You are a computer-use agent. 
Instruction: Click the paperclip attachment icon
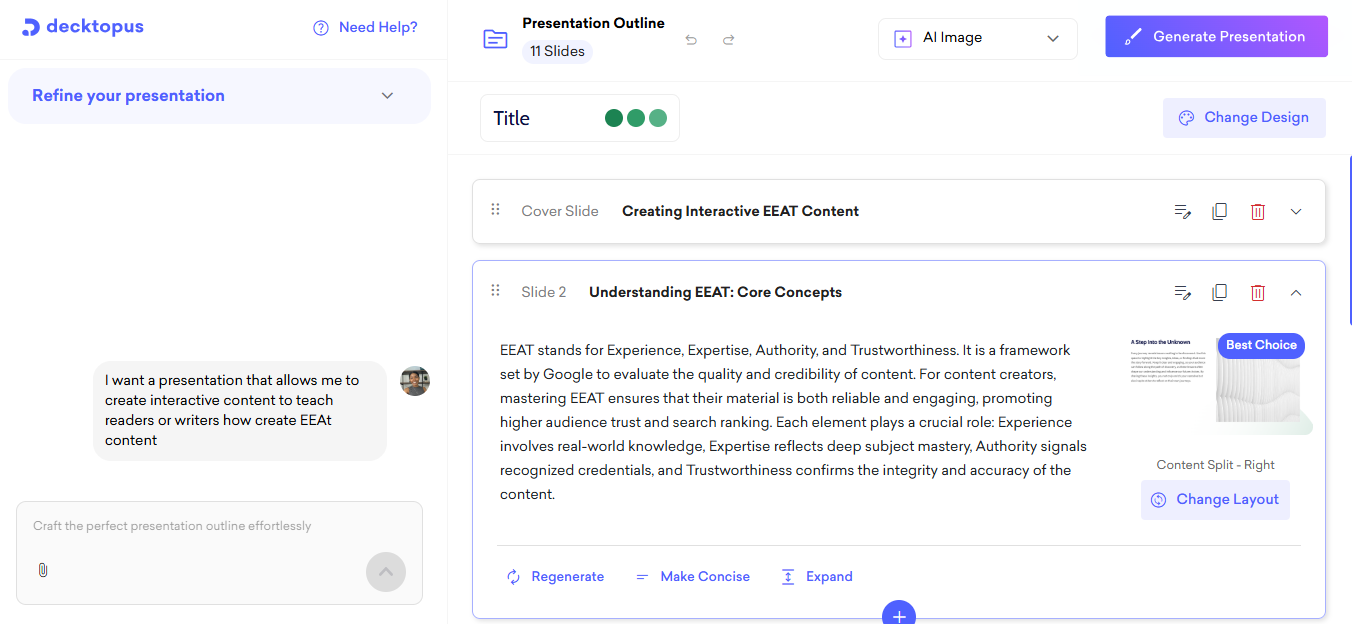tap(43, 570)
